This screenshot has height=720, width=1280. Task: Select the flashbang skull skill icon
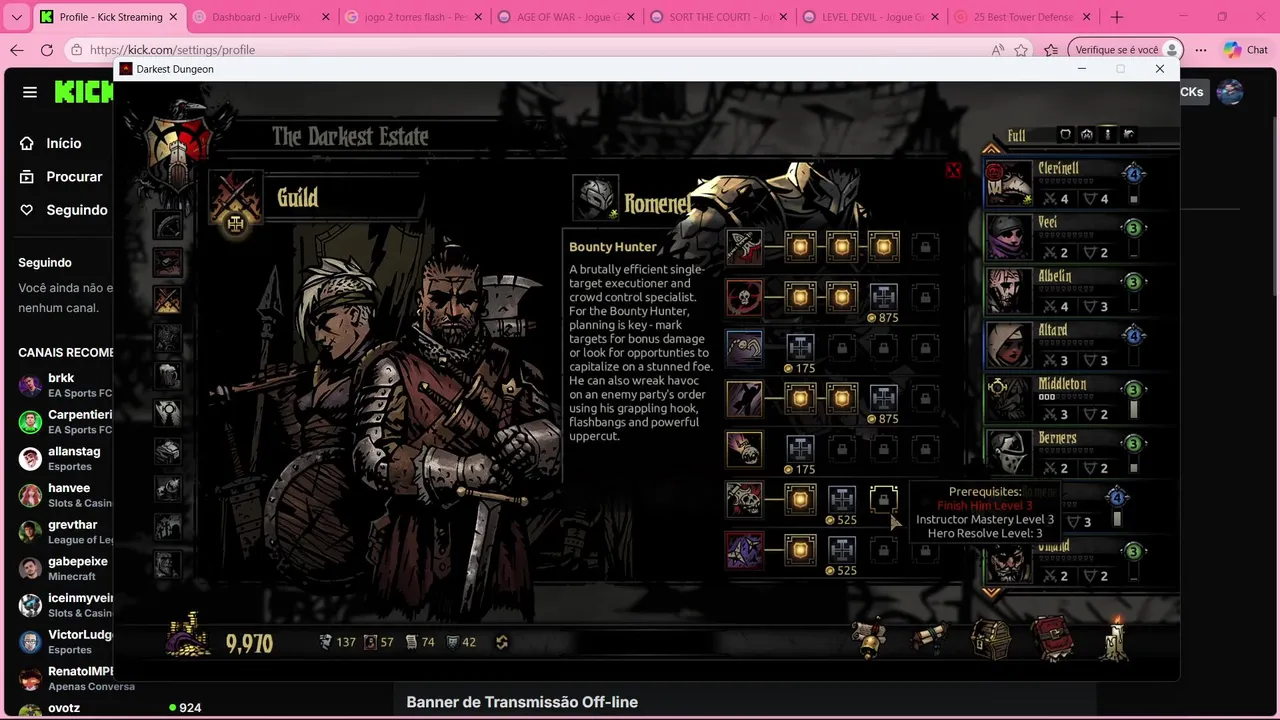(x=744, y=449)
